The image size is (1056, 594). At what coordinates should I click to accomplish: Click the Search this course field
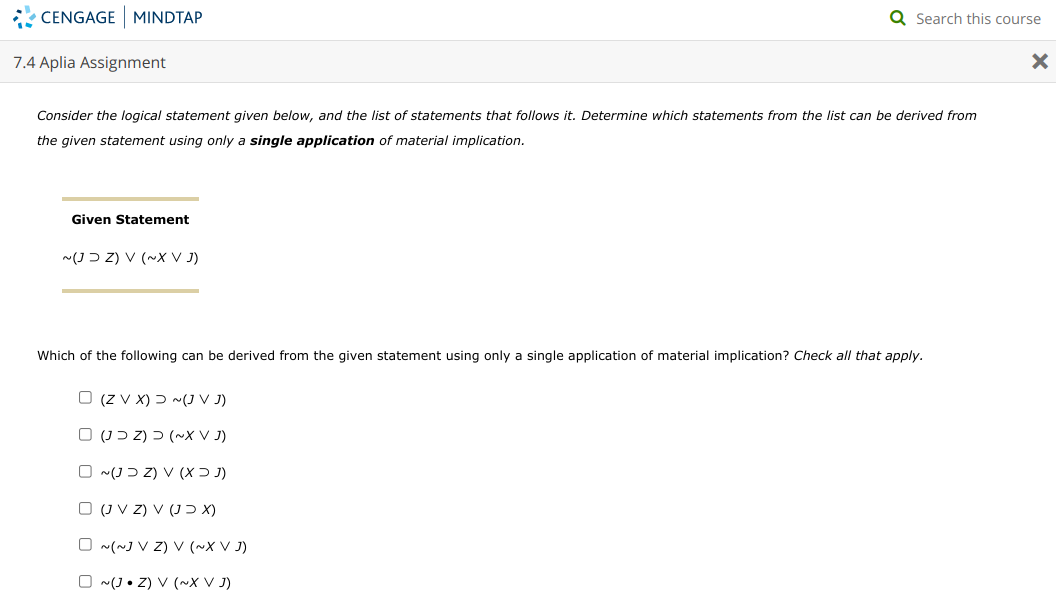(x=978, y=18)
